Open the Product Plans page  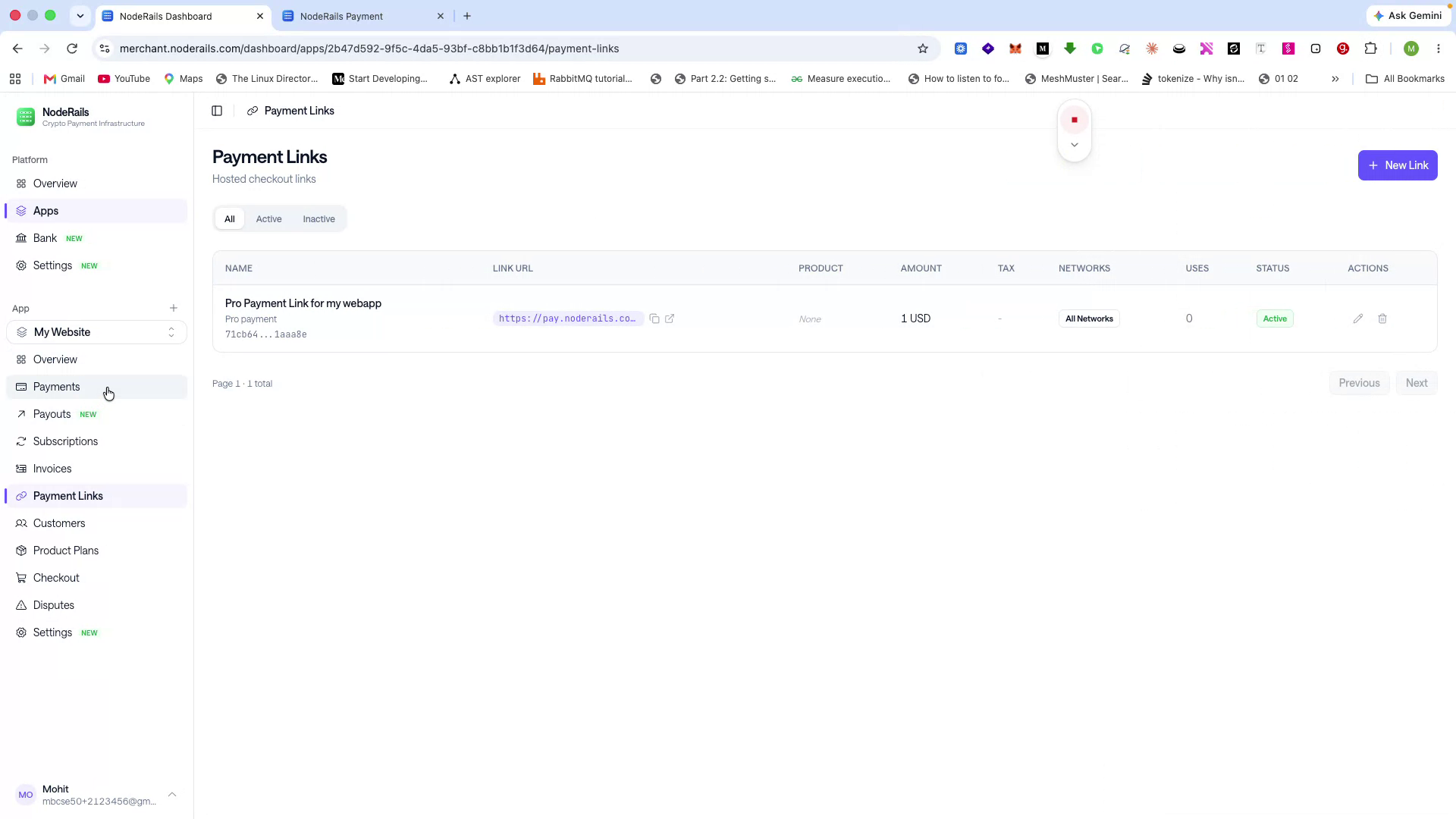click(x=96, y=551)
